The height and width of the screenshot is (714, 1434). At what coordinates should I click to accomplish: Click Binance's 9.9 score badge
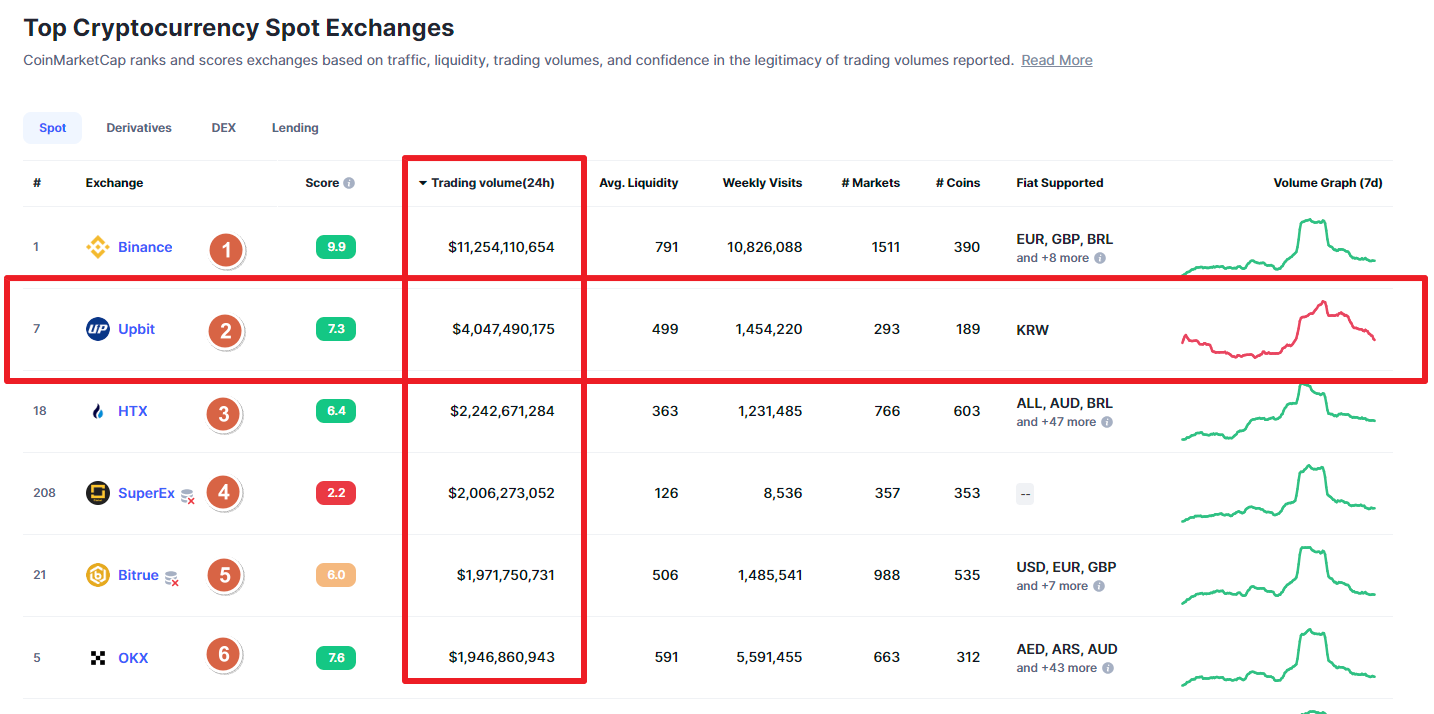(x=336, y=247)
